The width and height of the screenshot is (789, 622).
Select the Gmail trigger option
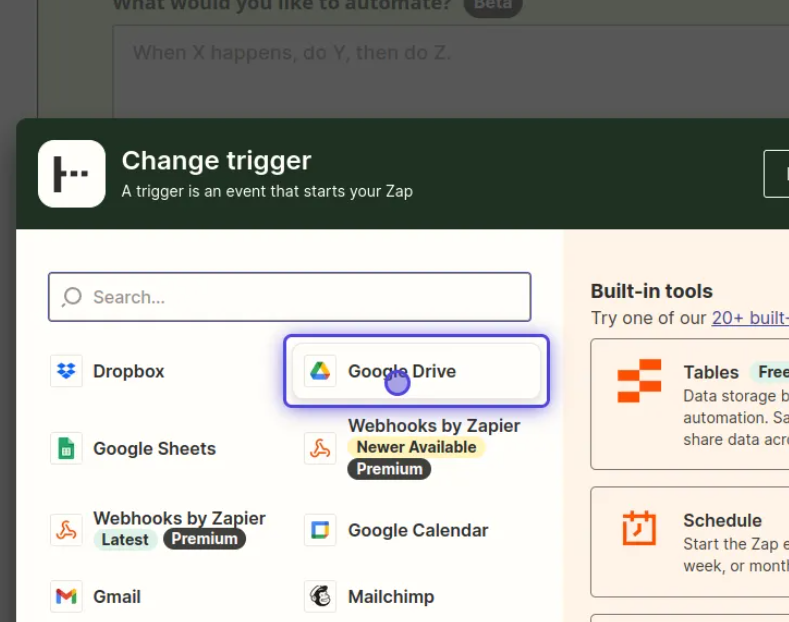pos(117,597)
